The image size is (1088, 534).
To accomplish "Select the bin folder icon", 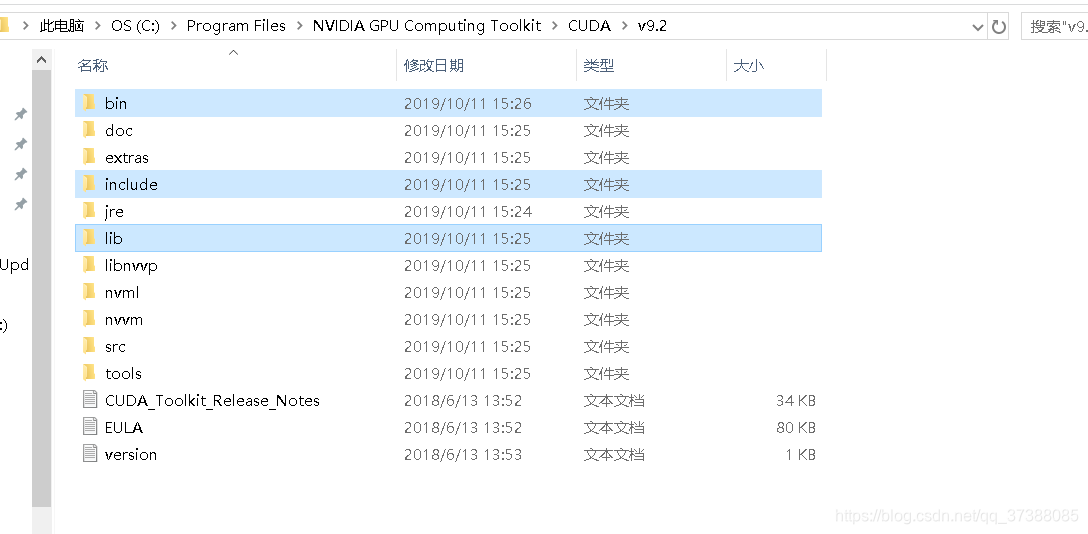I will tap(89, 103).
